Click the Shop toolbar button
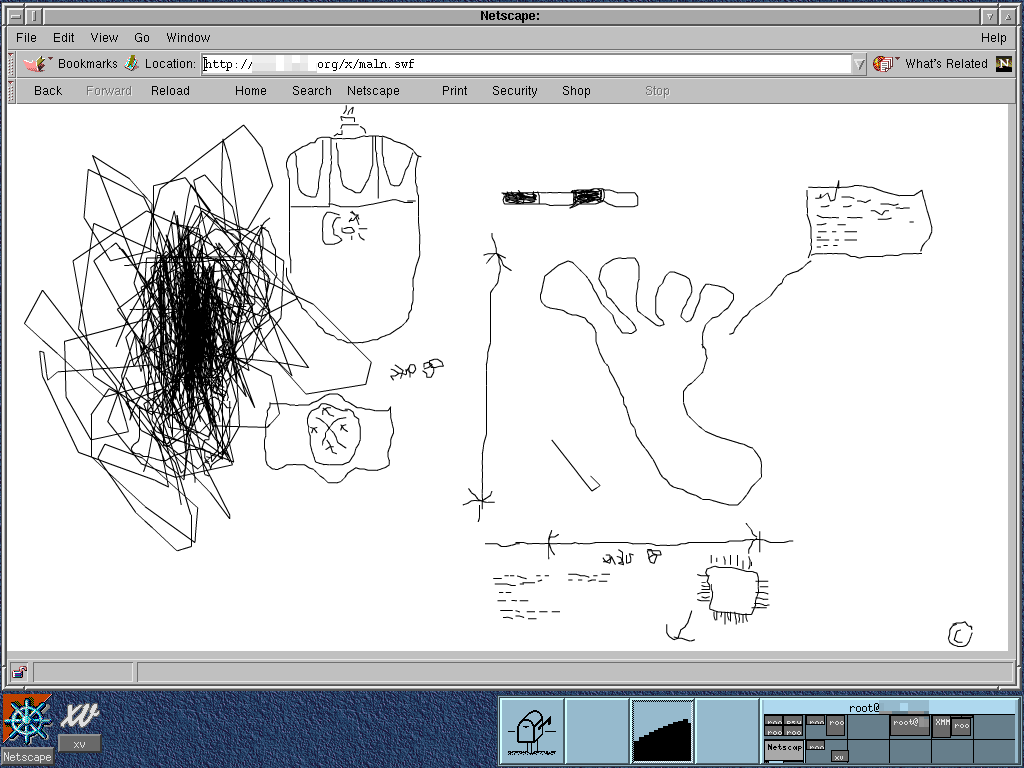This screenshot has height=768, width=1024. (x=576, y=91)
